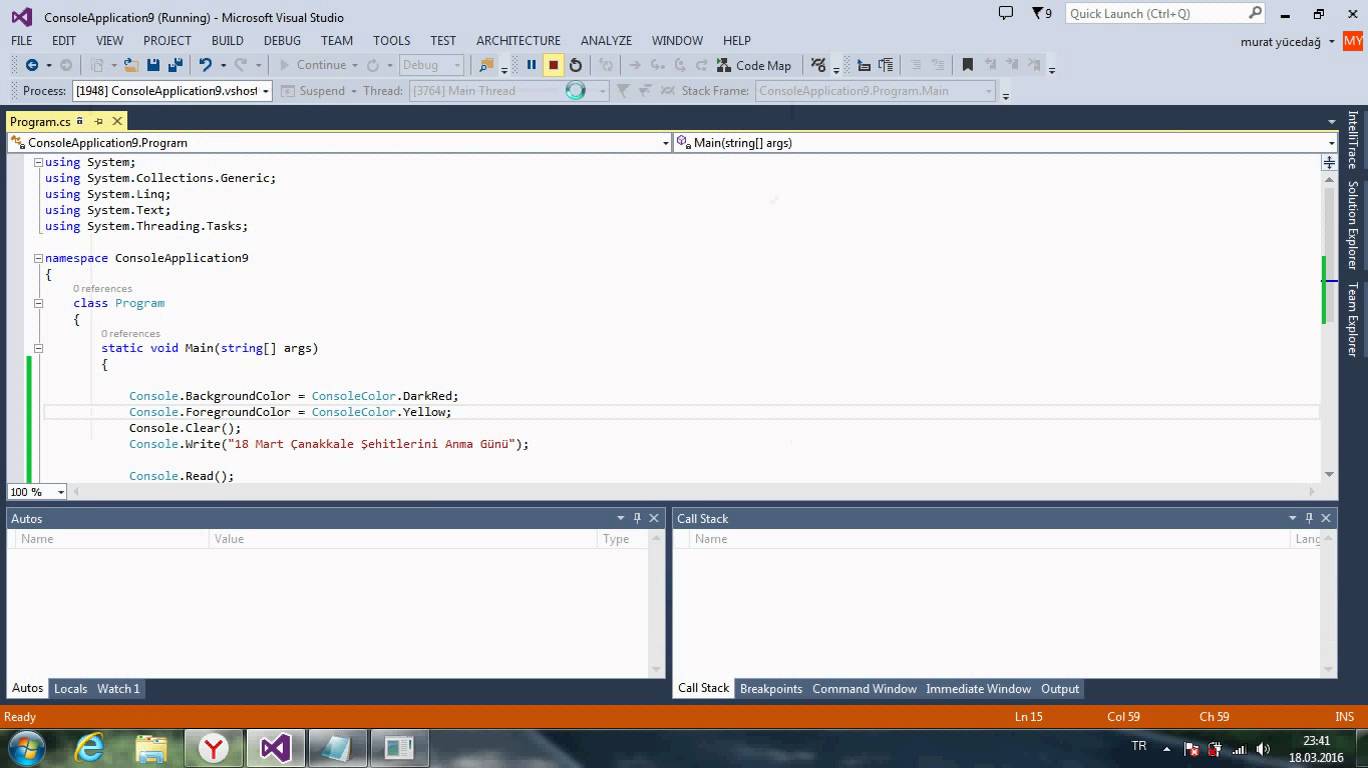Open the Process dropdown list
Screen dimensions: 1368x768
265,90
